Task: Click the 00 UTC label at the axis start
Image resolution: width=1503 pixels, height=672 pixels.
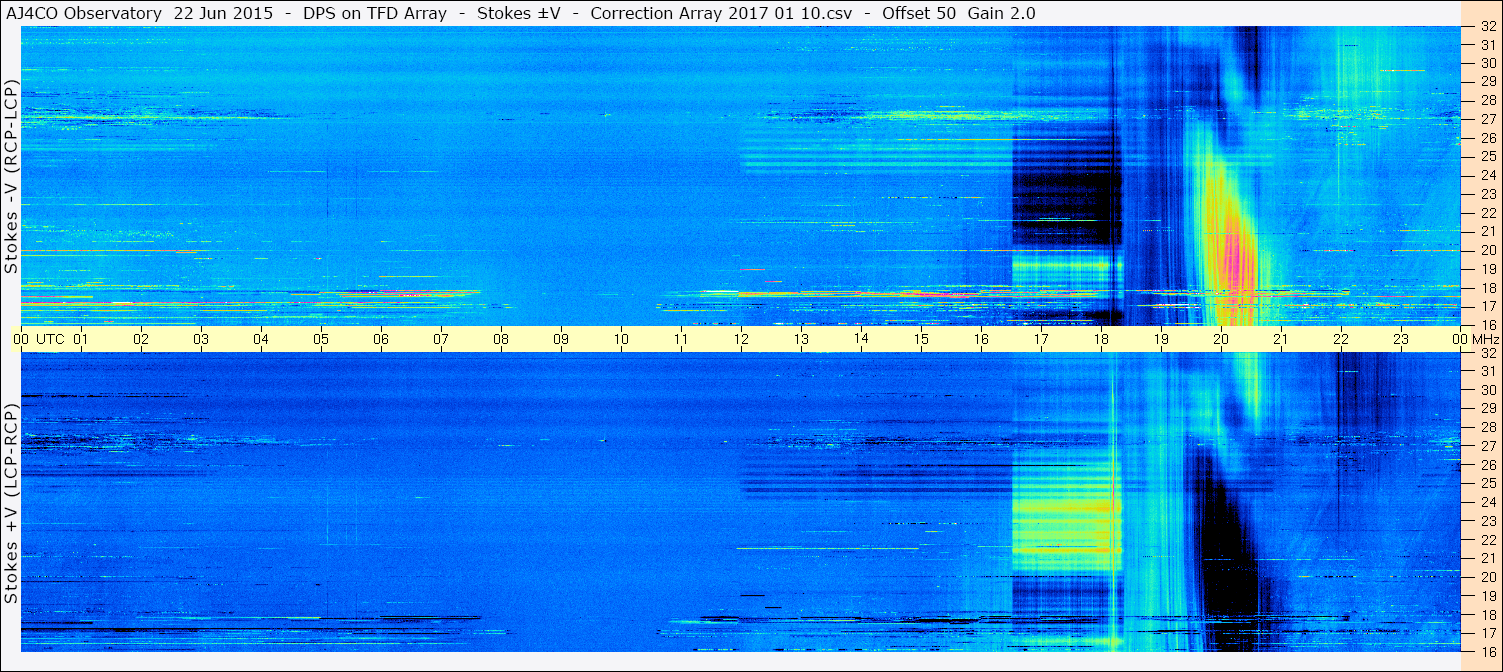Action: pyautogui.click(x=39, y=339)
